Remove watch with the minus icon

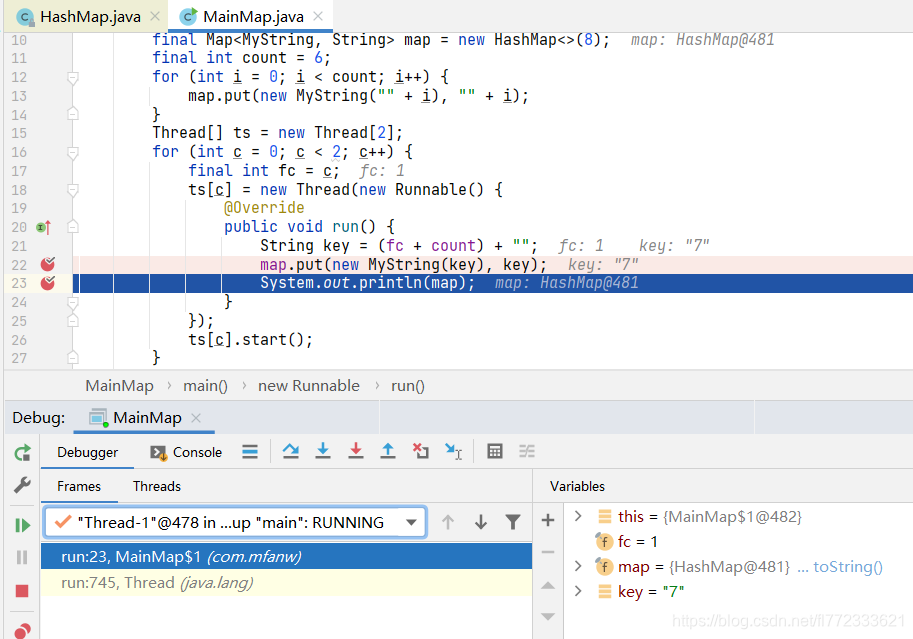548,552
